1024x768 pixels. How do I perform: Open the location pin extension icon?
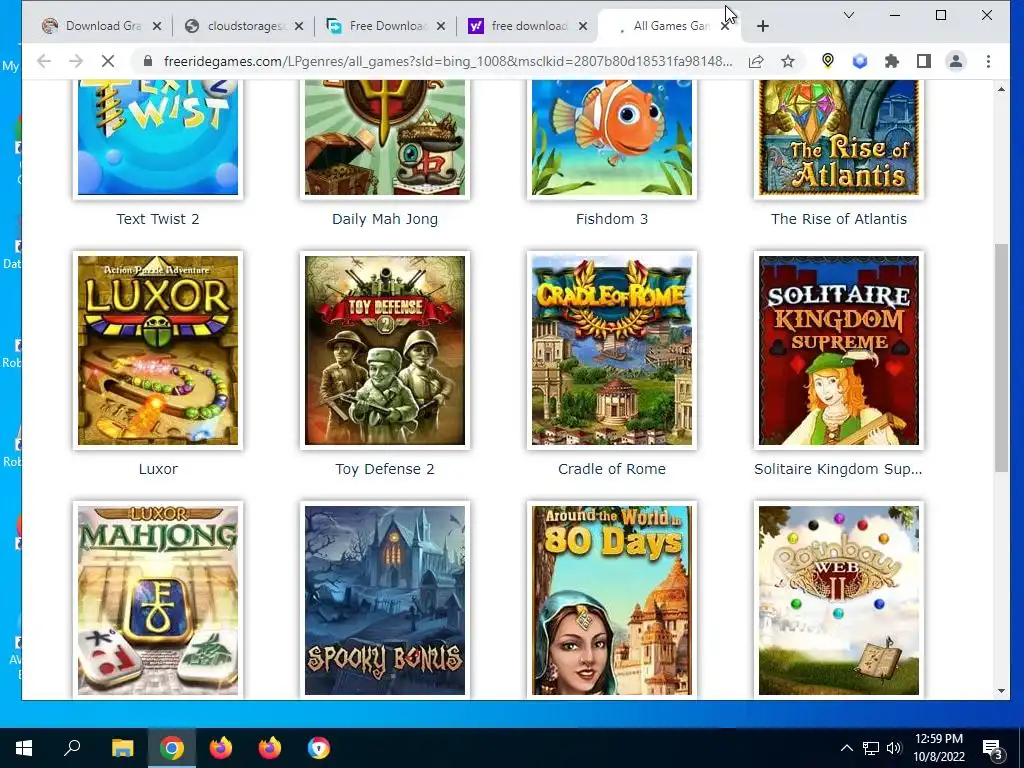[x=827, y=61]
